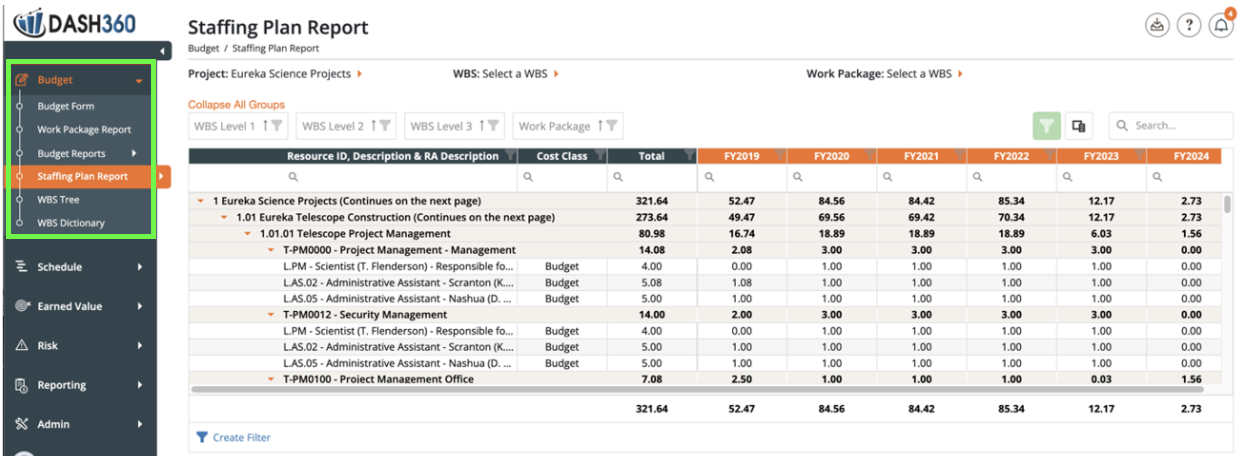The image size is (1240, 456).
Task: Open Work Package Report menu item
Action: [x=84, y=129]
